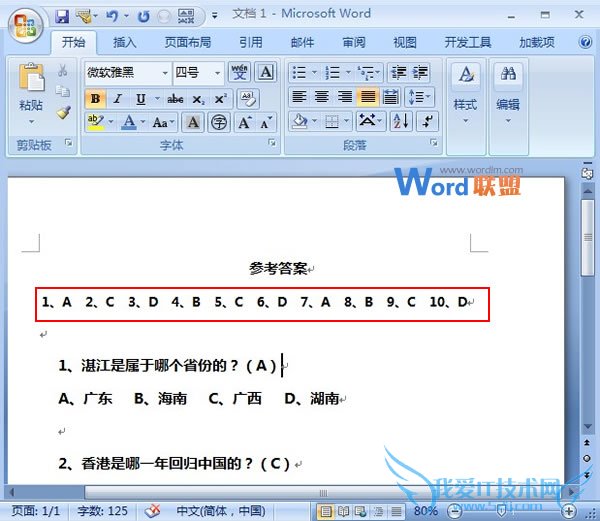Switch to web layout view
Screen dimensions: 600x521
click(361, 511)
